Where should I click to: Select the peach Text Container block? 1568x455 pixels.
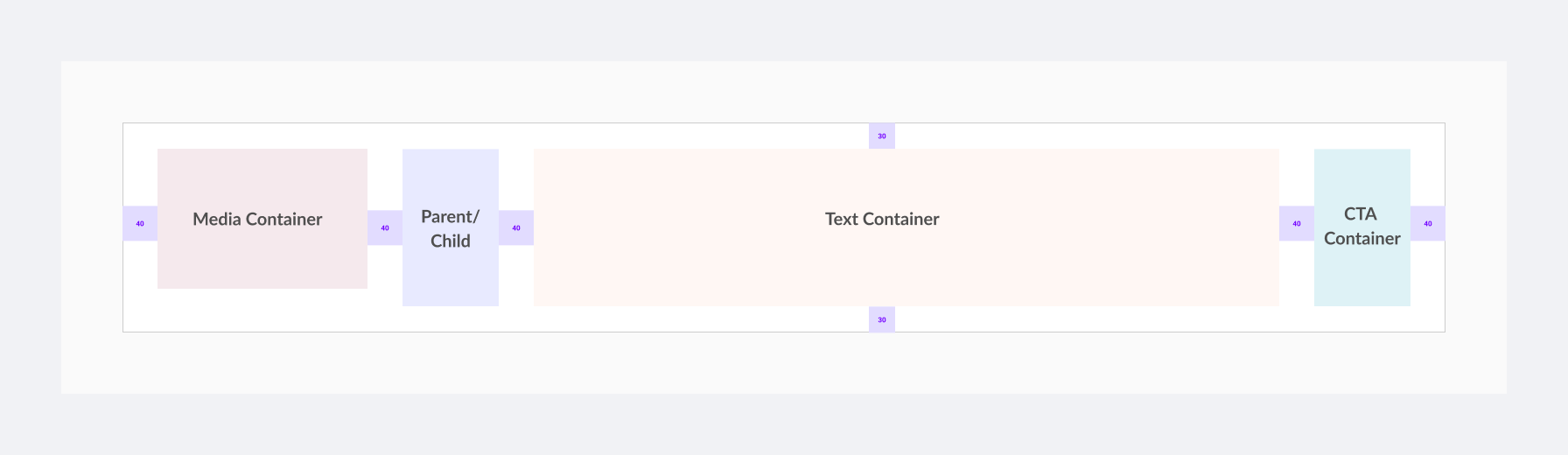point(906,227)
